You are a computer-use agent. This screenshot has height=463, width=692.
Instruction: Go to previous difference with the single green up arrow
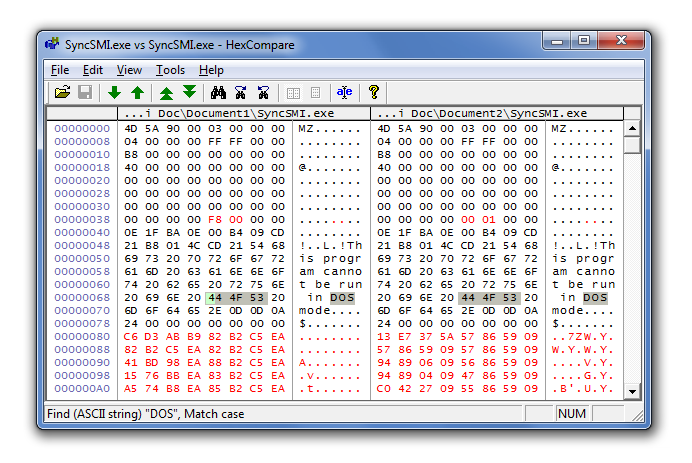point(138,93)
